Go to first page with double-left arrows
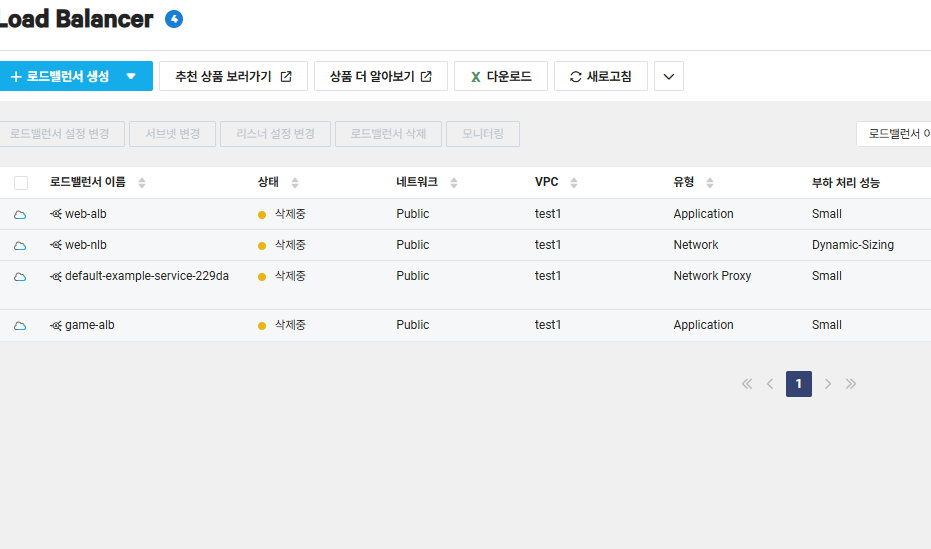Screen dimensions: 931x549 pos(747,384)
